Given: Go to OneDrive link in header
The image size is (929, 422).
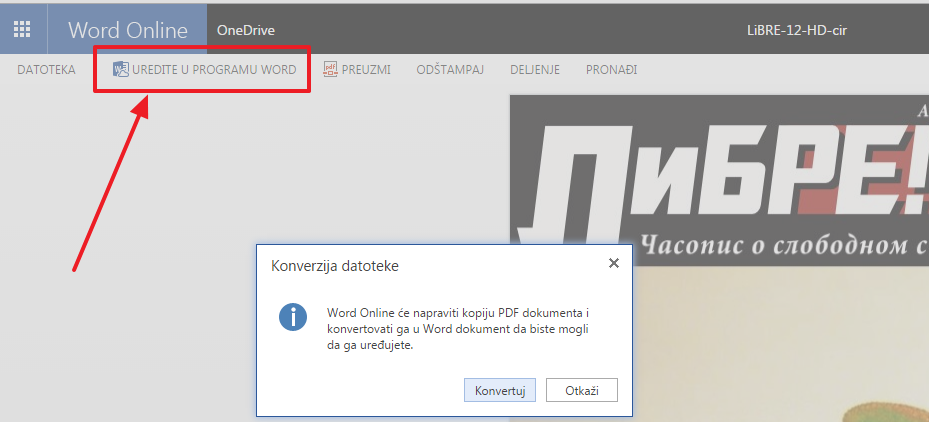Looking at the screenshot, I should pos(246,30).
